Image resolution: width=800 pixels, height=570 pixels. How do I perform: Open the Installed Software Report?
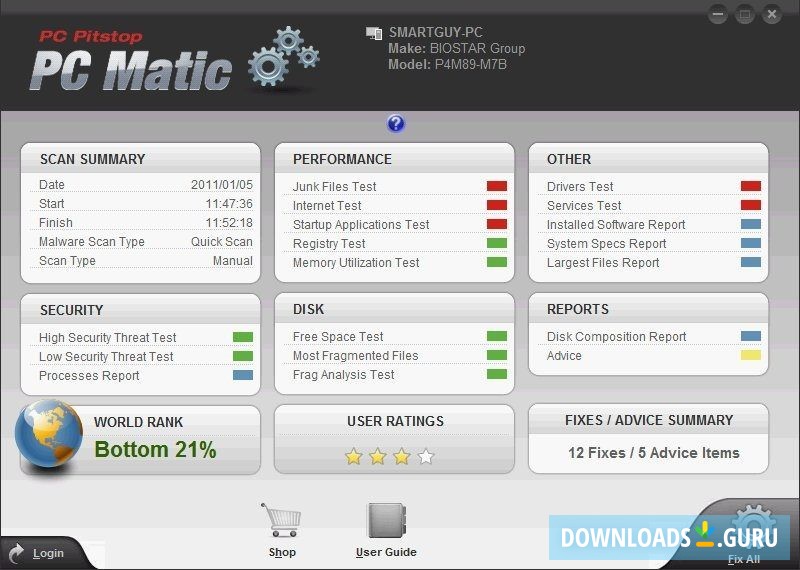(x=616, y=225)
